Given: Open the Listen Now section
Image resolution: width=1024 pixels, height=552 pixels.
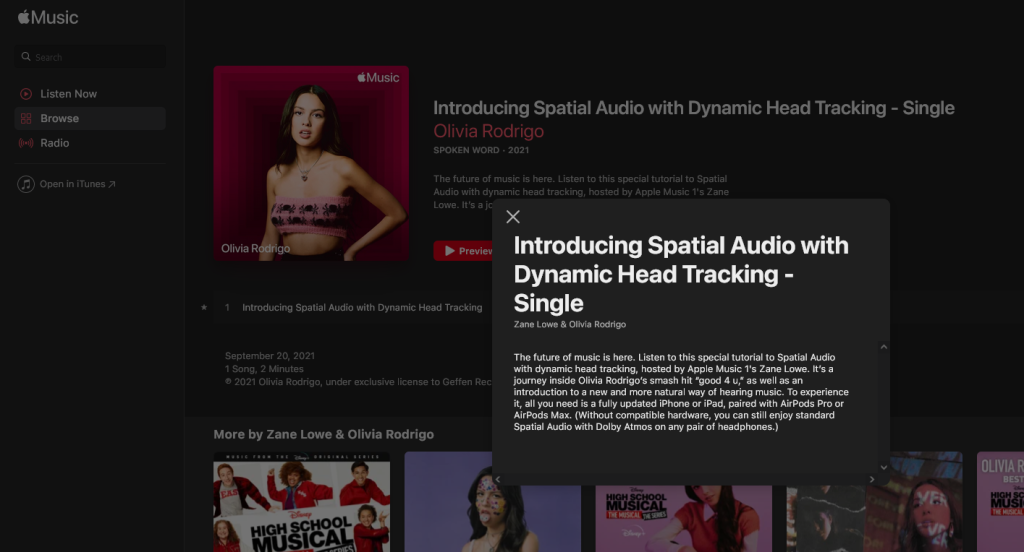Looking at the screenshot, I should coord(68,94).
